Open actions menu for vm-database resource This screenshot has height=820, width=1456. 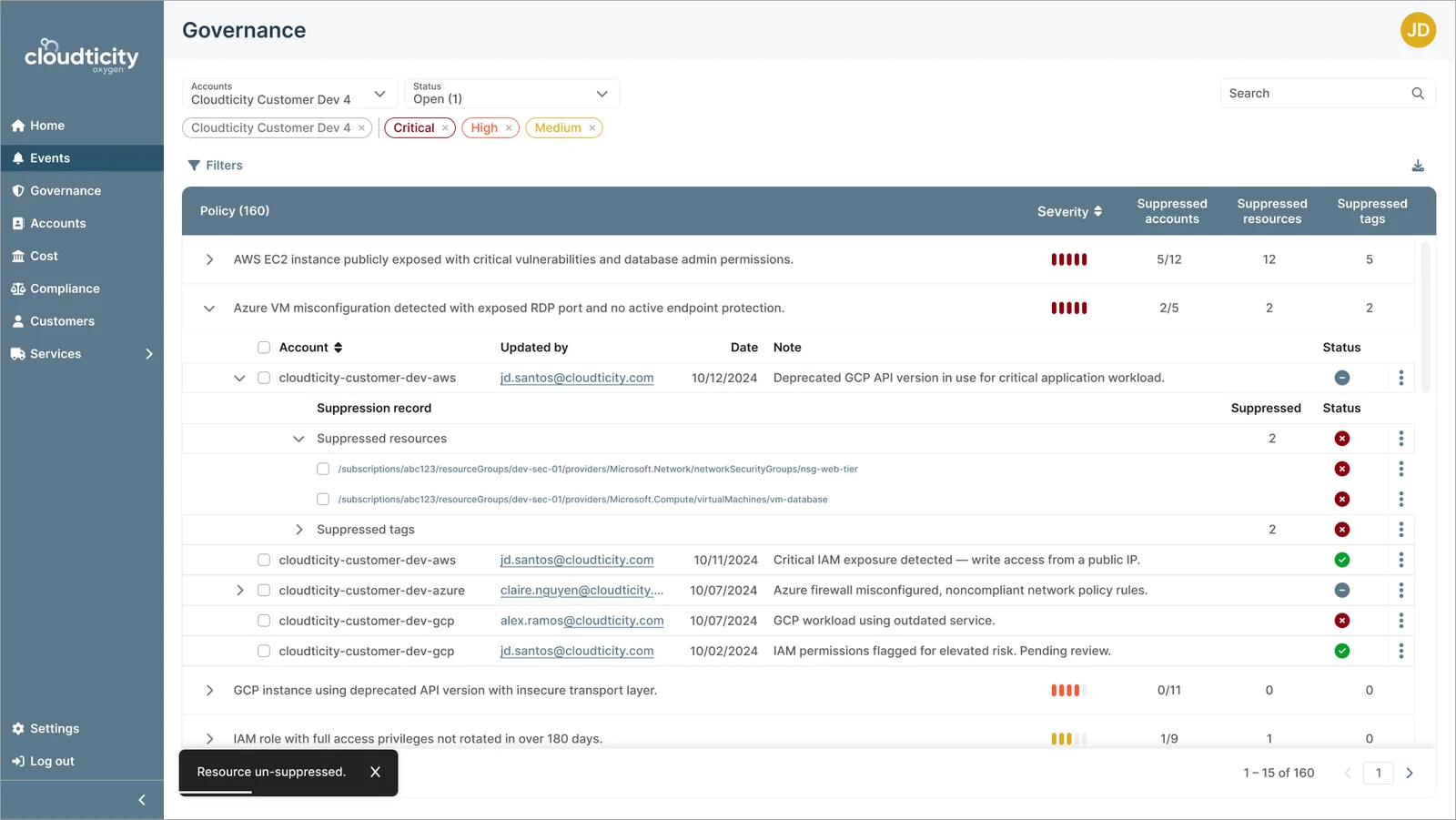[1401, 499]
